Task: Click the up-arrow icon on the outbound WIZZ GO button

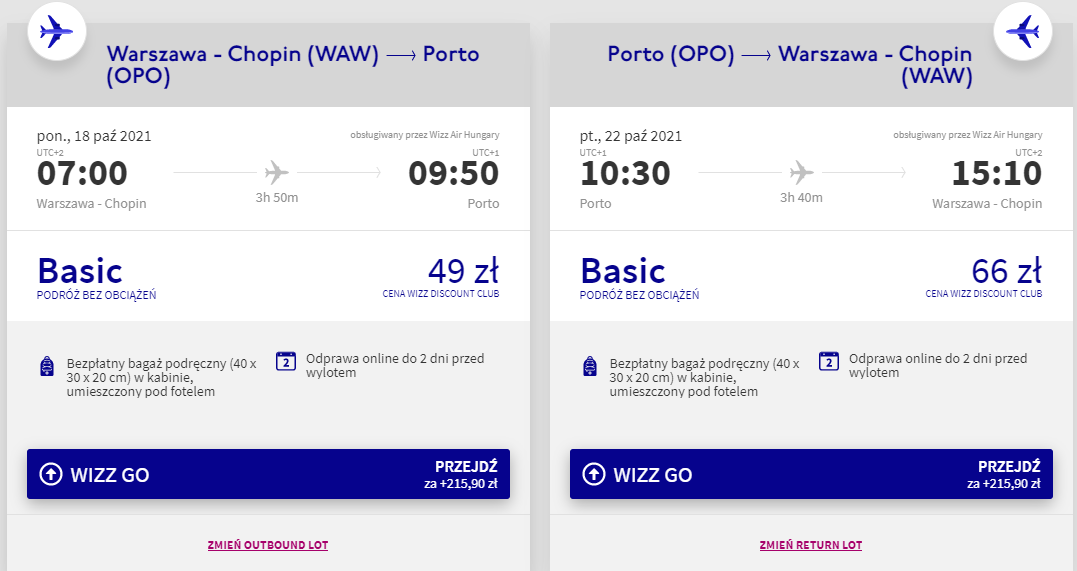Action: coord(51,474)
